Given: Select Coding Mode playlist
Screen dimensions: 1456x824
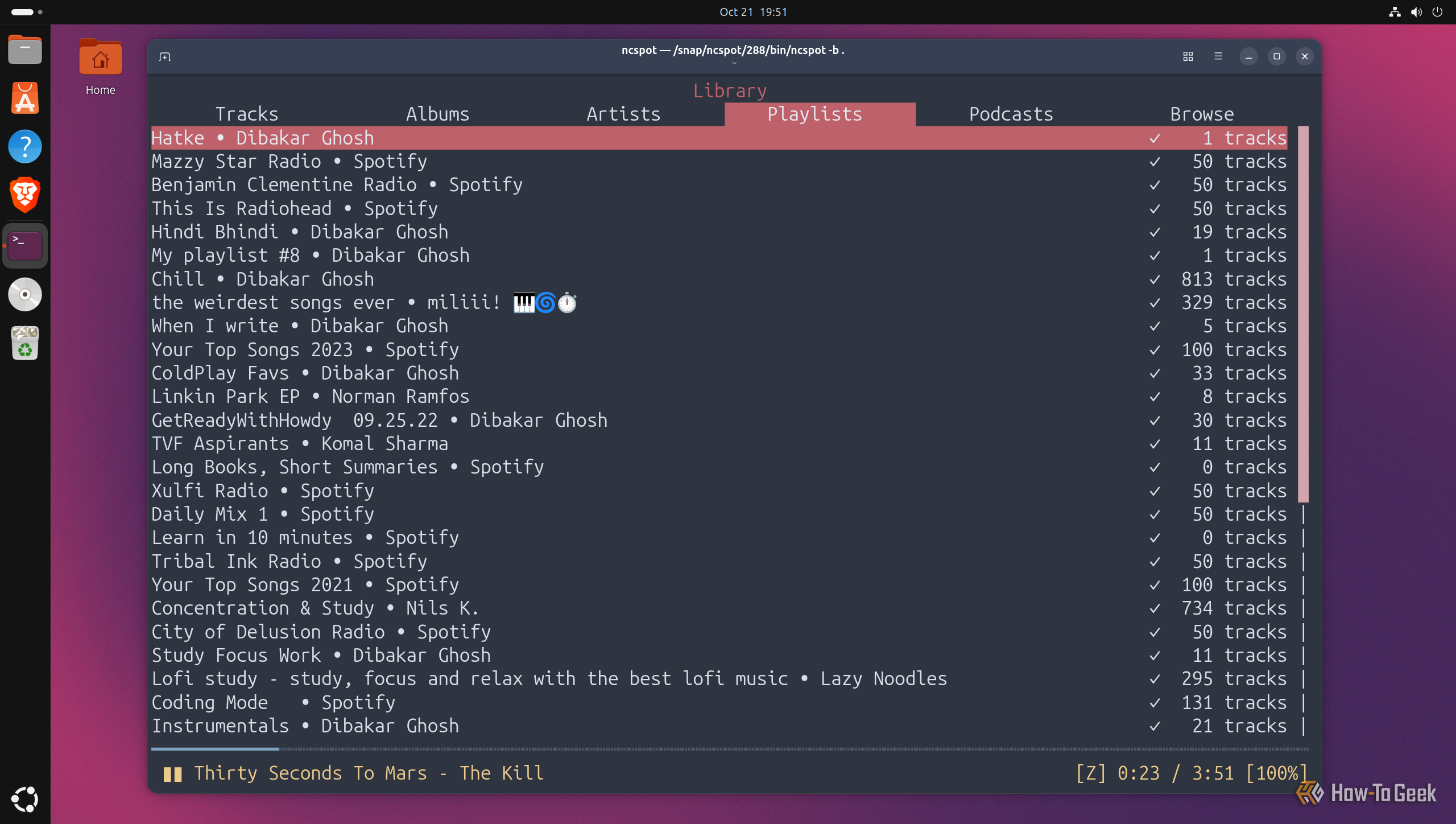Looking at the screenshot, I should click(719, 703).
